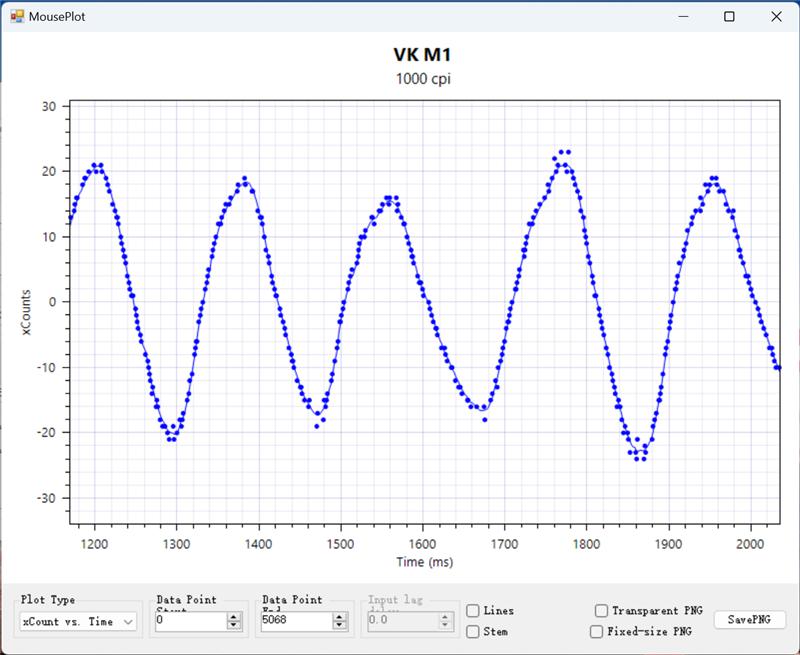800x655 pixels.
Task: Decrease Data Point Start with down arrow
Action: tap(234, 626)
